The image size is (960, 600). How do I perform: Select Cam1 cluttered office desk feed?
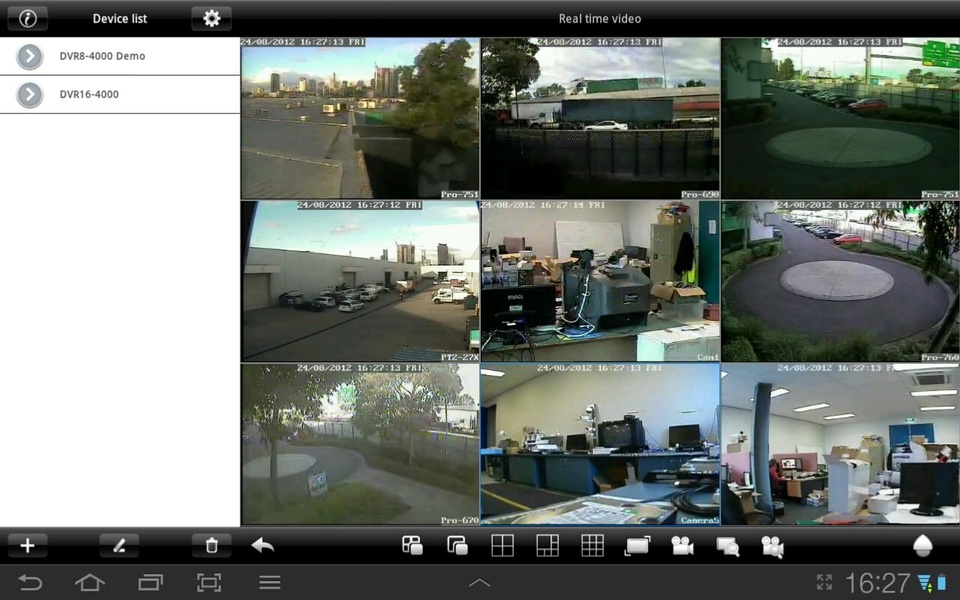click(600, 281)
